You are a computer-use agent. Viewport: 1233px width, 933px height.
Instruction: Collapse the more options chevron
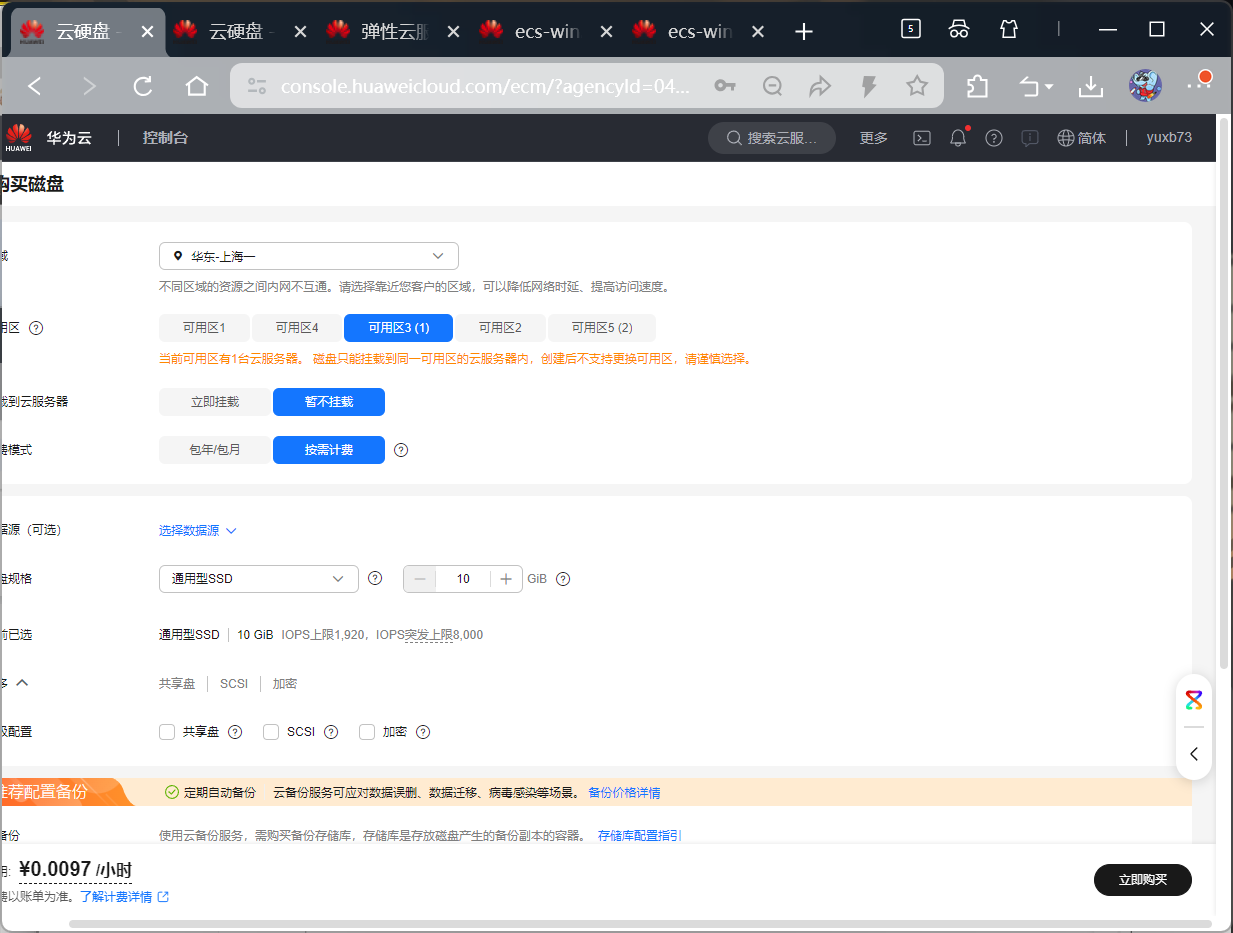pos(22,682)
